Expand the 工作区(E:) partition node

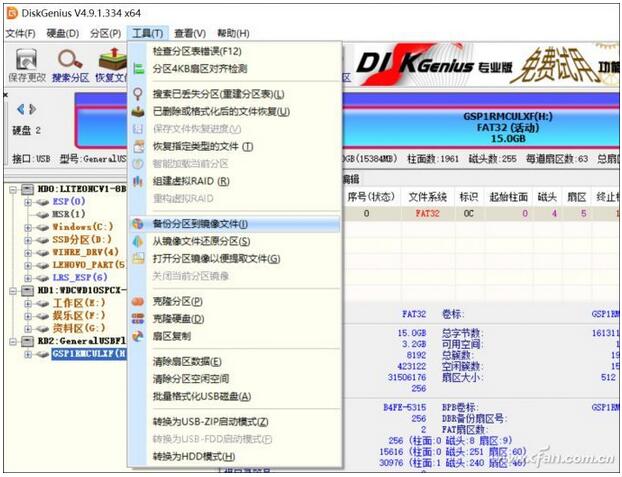coord(28,304)
